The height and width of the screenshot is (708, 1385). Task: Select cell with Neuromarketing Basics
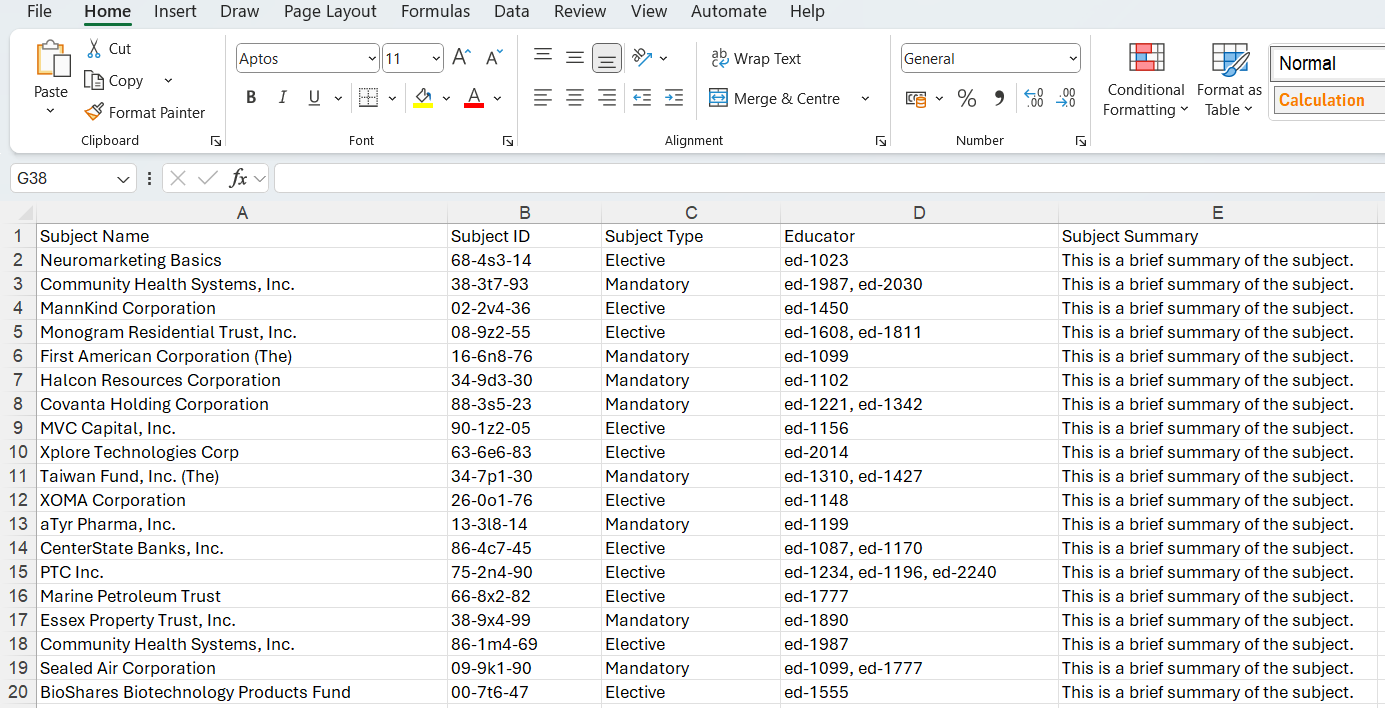click(x=242, y=260)
